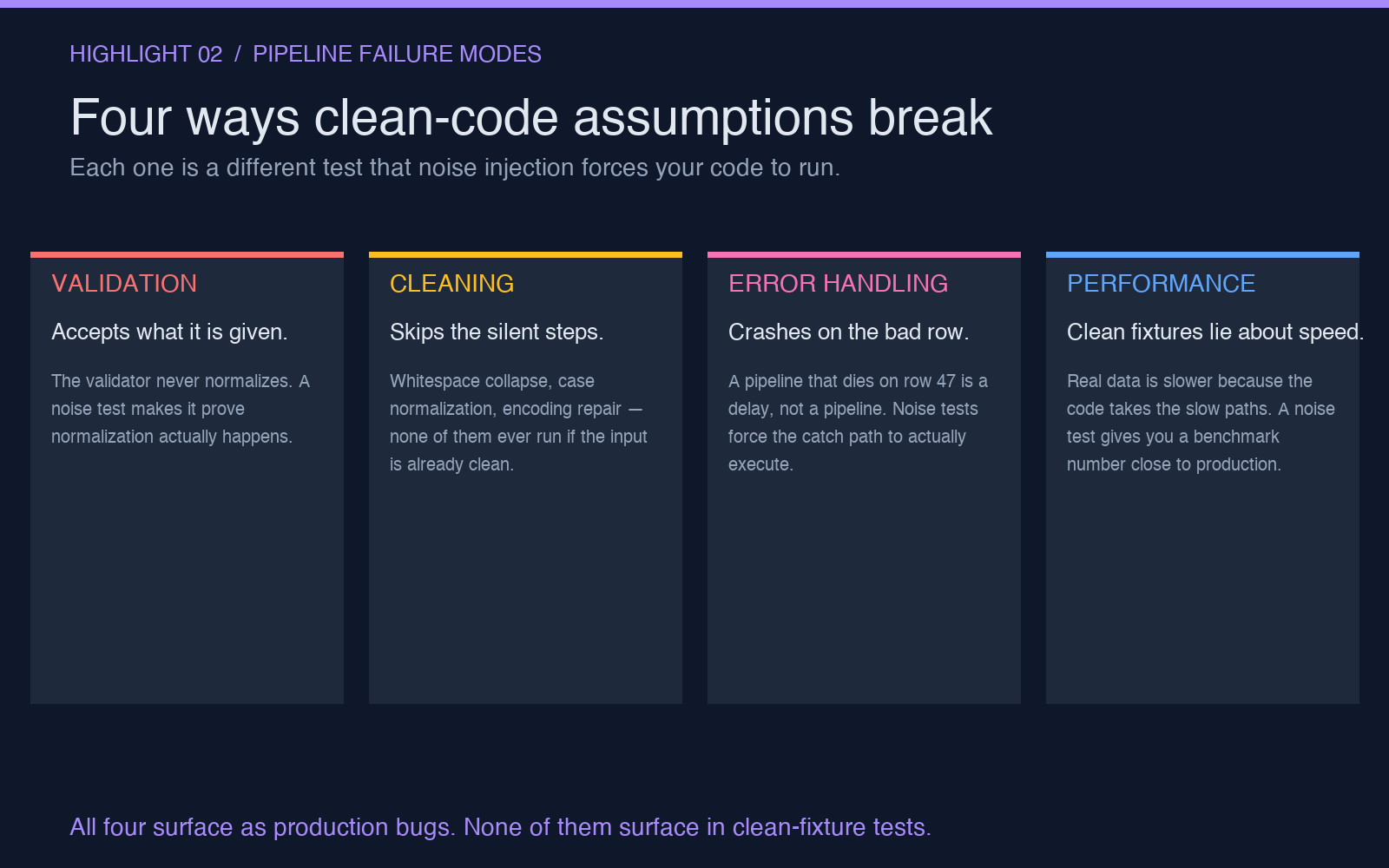Click 'Crashes on the bad row.'
1389x868 pixels.
[x=848, y=332]
